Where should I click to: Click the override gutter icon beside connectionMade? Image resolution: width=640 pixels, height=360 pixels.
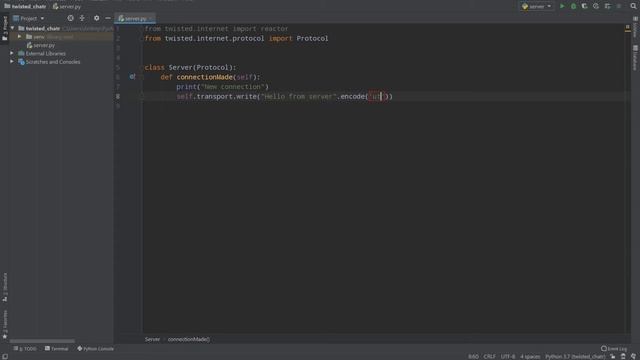132,76
